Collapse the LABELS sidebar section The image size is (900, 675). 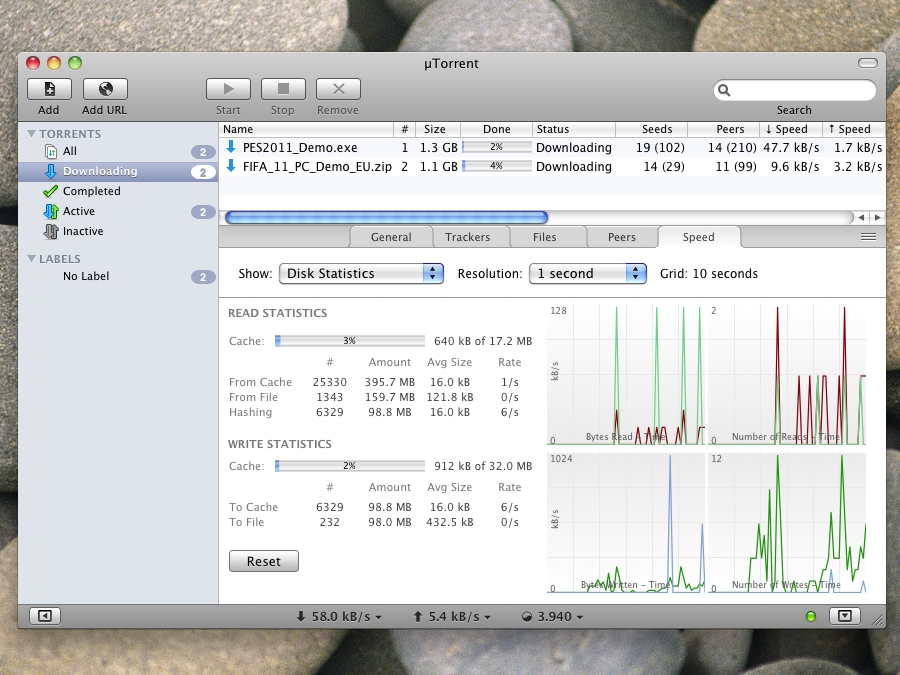point(32,259)
